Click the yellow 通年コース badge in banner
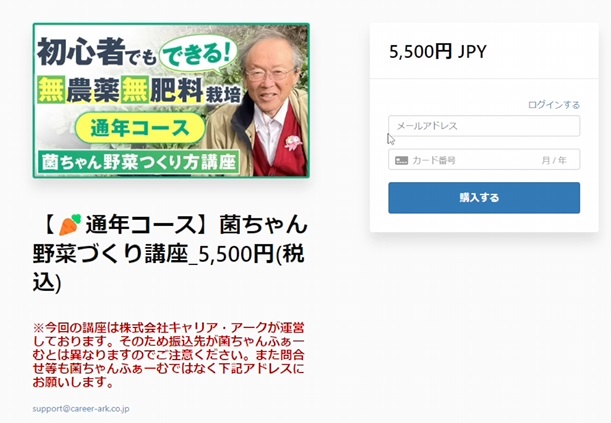The width and height of the screenshot is (611, 423). [x=140, y=129]
